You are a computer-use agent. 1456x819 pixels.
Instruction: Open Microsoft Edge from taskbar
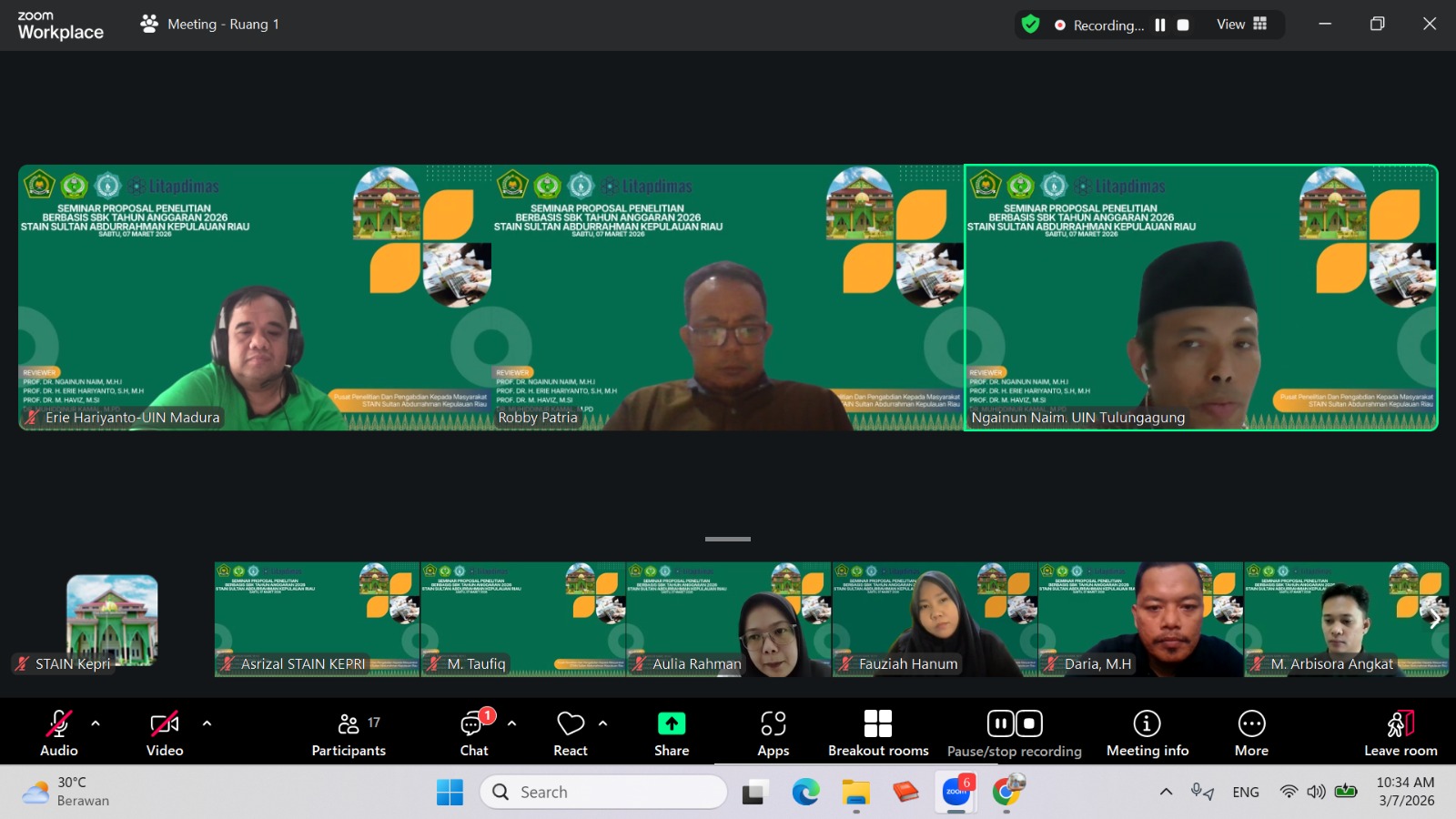click(x=805, y=793)
